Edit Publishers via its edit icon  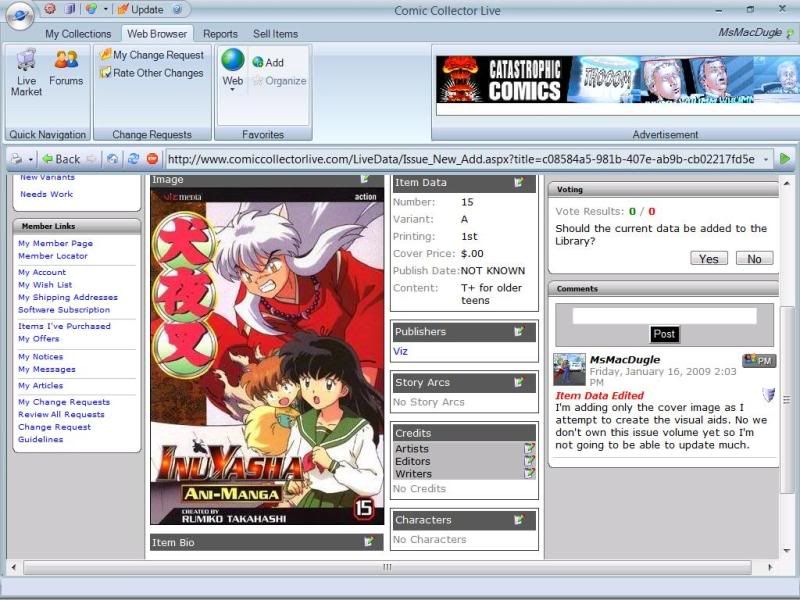click(x=519, y=332)
